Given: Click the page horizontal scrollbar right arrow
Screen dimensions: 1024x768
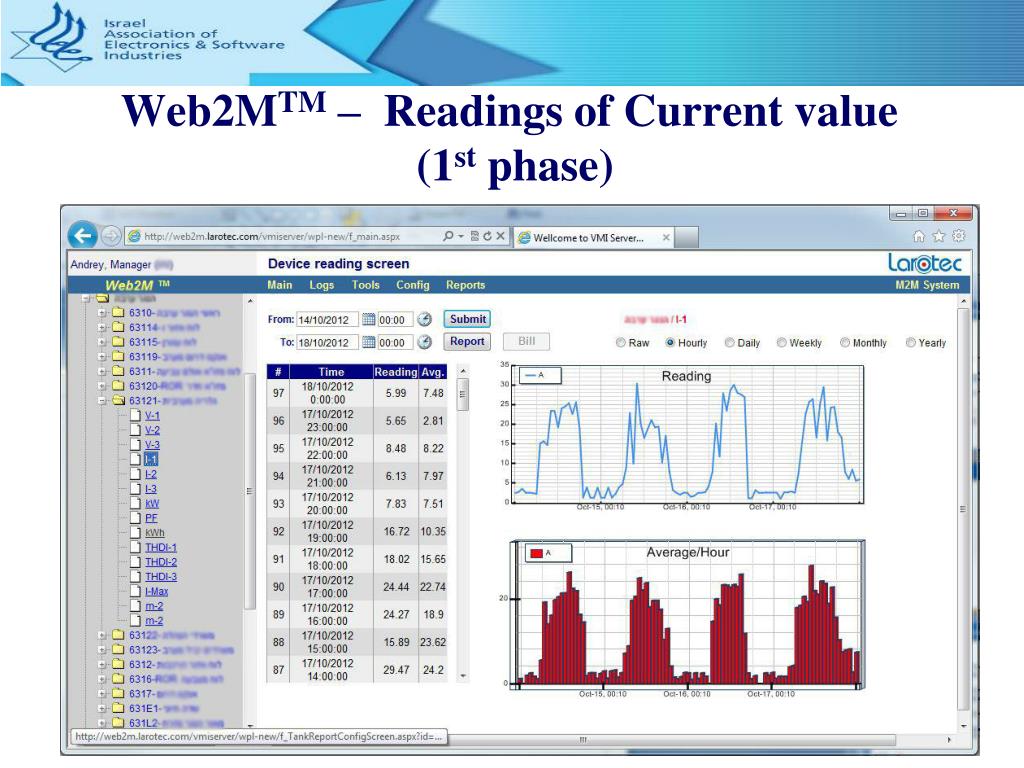Looking at the screenshot, I should coord(949,740).
